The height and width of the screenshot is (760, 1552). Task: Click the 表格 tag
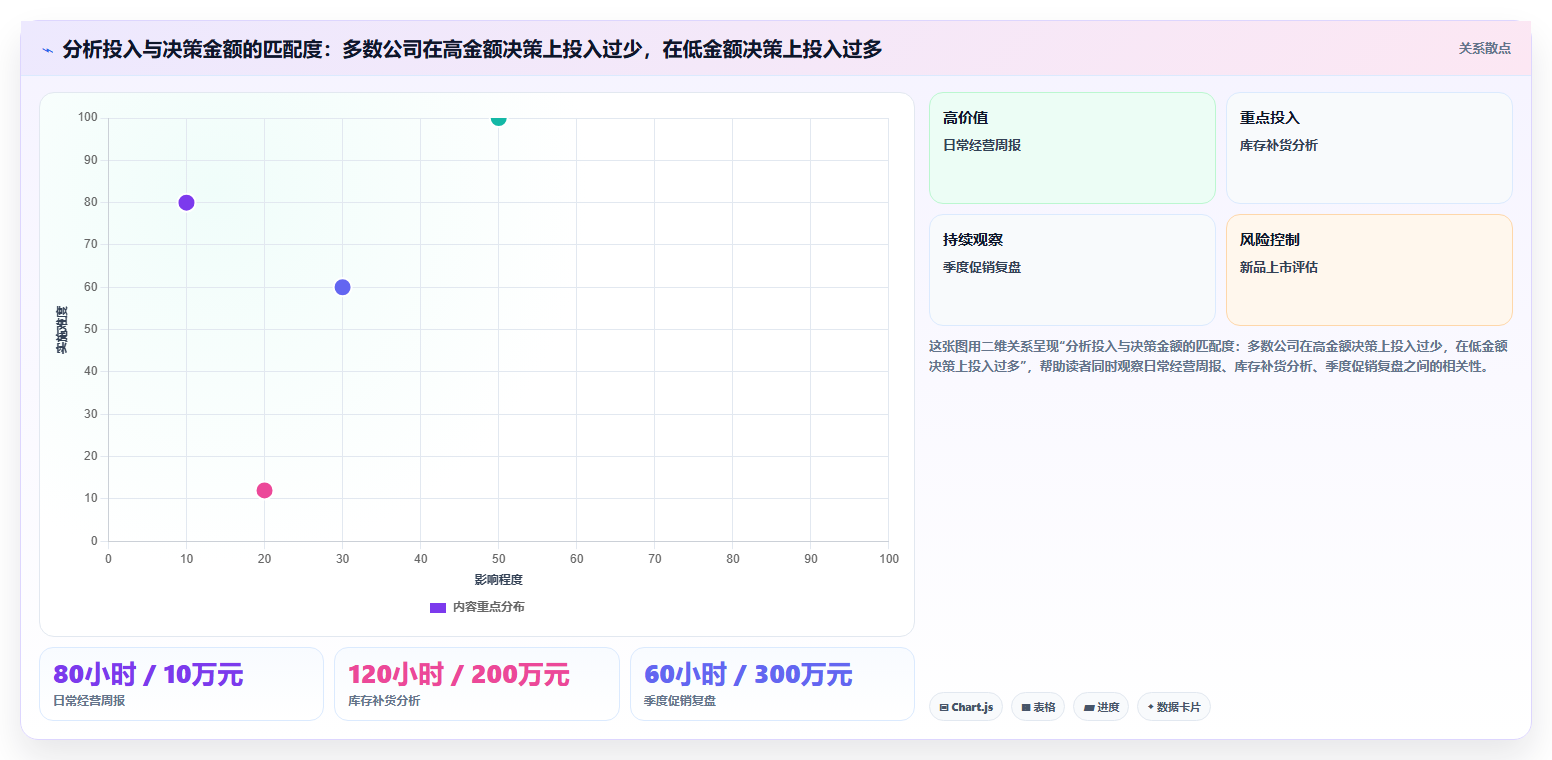point(1038,707)
